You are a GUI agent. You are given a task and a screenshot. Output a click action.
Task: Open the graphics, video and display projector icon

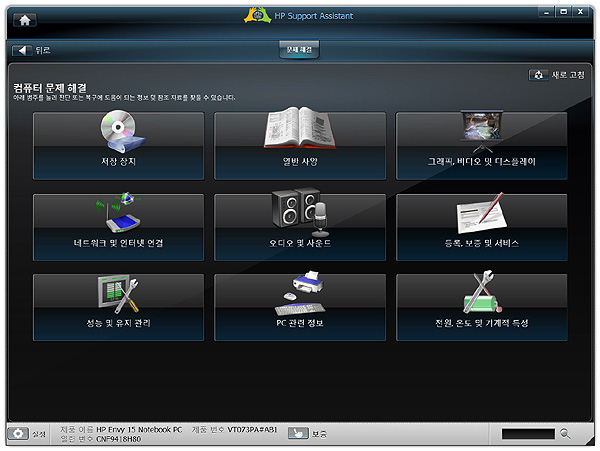(x=482, y=132)
